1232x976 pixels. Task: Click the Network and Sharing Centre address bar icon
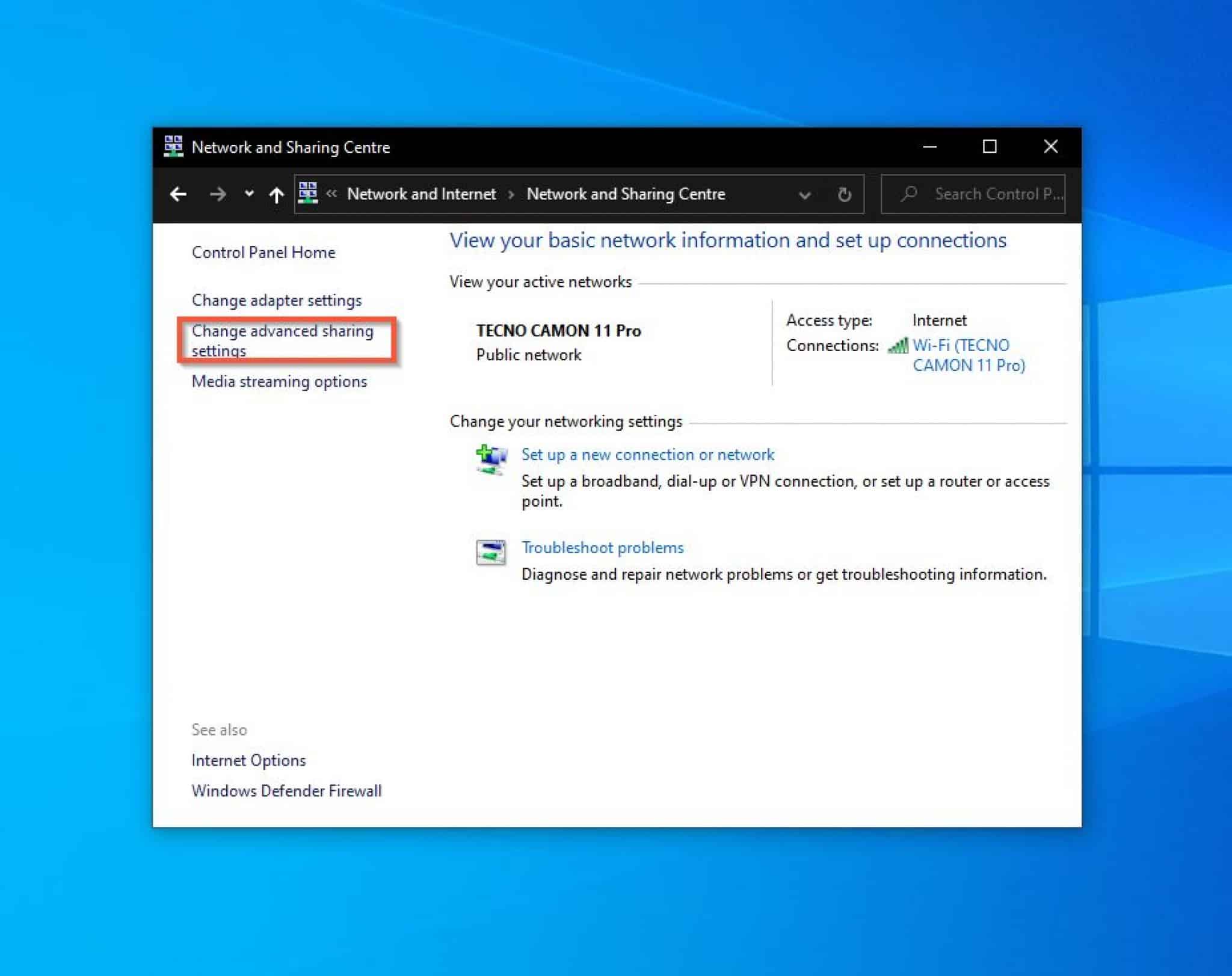click(309, 194)
